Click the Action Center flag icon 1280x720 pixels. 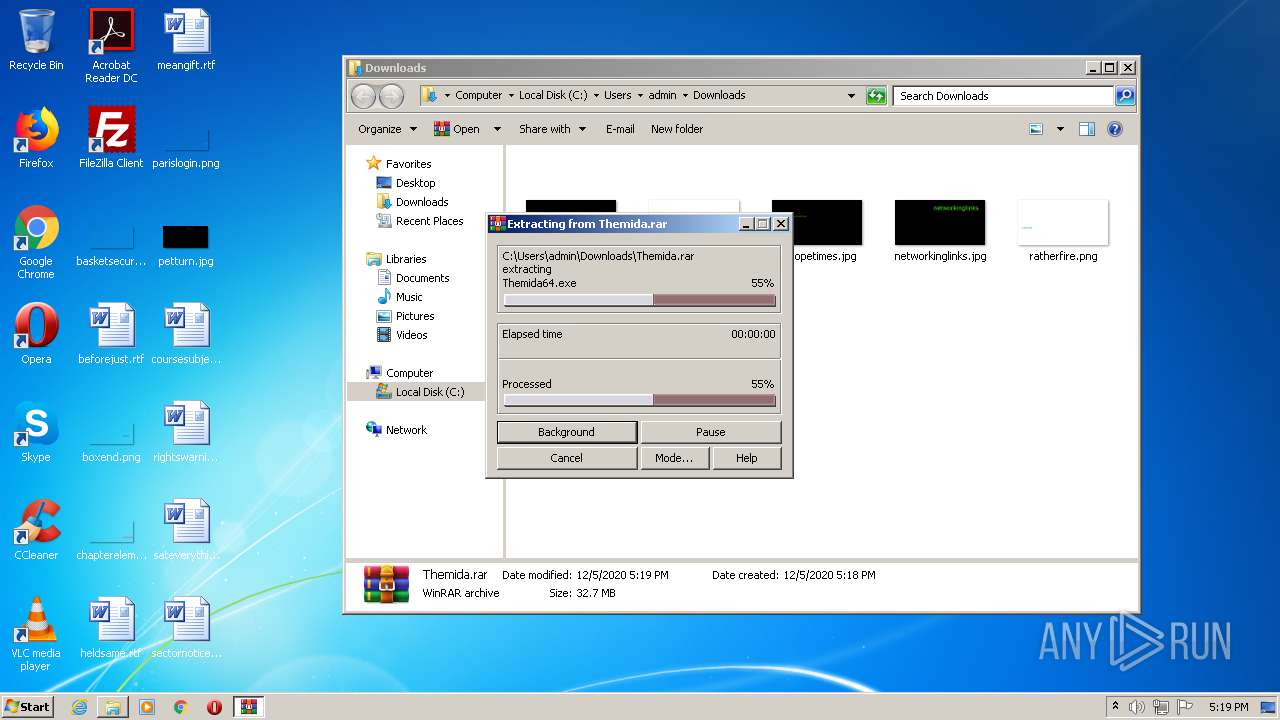point(1185,707)
